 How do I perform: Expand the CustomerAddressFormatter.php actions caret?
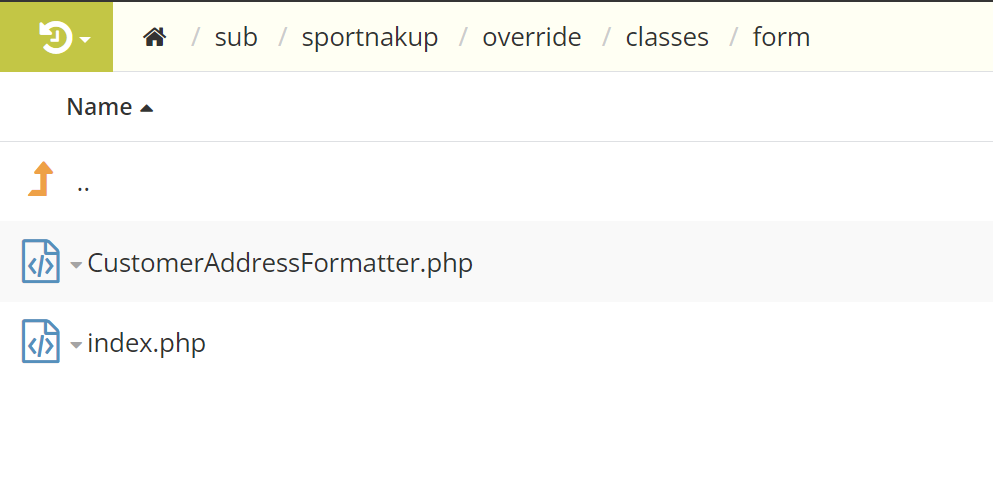click(x=77, y=266)
